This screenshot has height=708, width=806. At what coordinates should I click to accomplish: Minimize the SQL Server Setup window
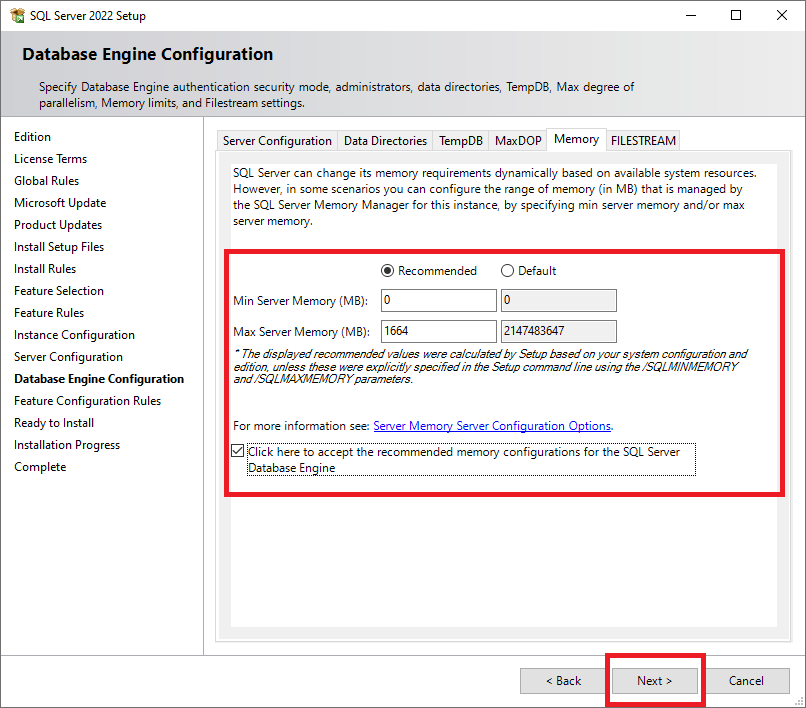[x=690, y=16]
